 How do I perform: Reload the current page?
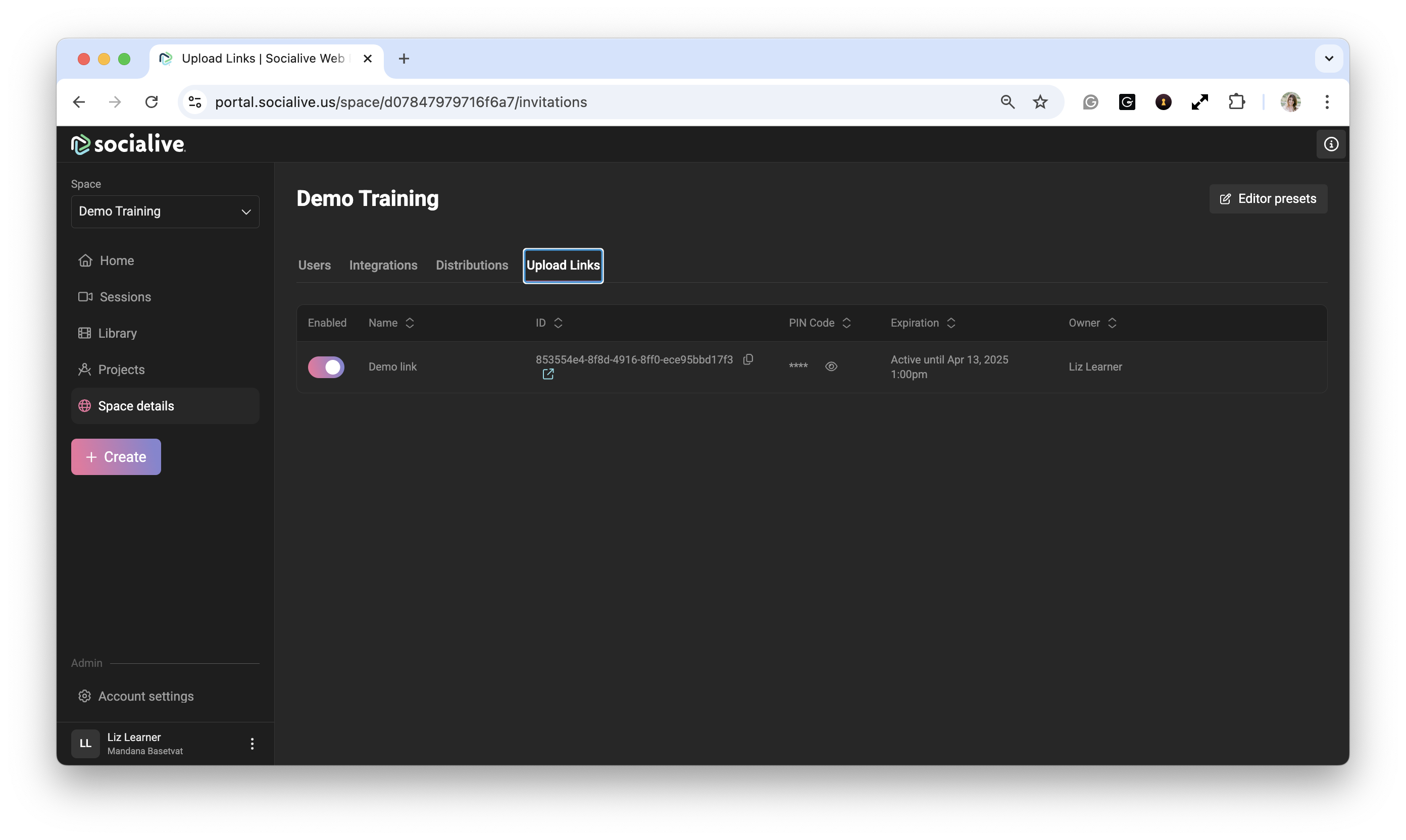(151, 102)
